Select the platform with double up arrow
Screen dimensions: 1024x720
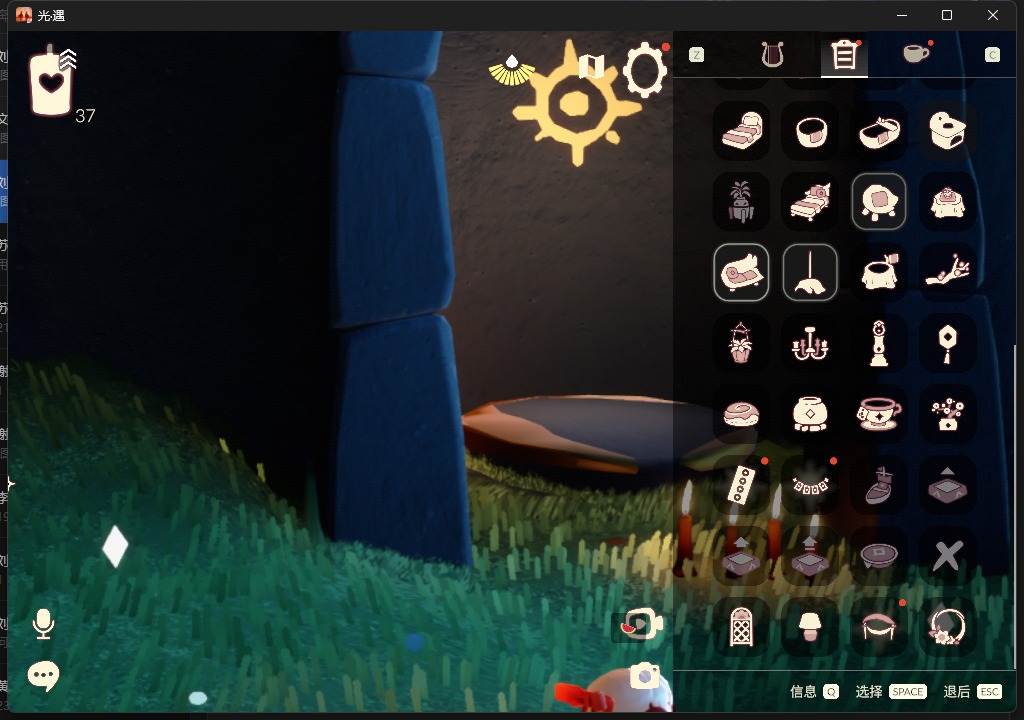(x=810, y=555)
